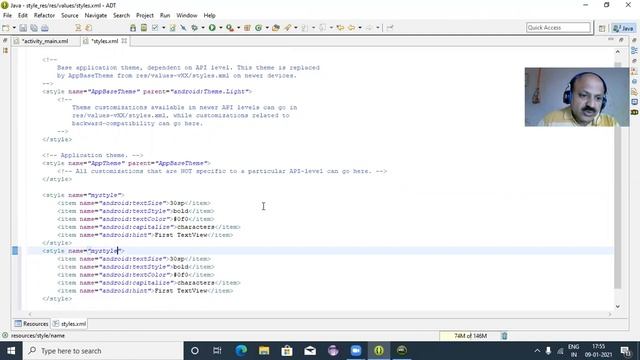Switch to the activity_main.xml editor tab
The width and height of the screenshot is (640, 360).
click(45, 41)
